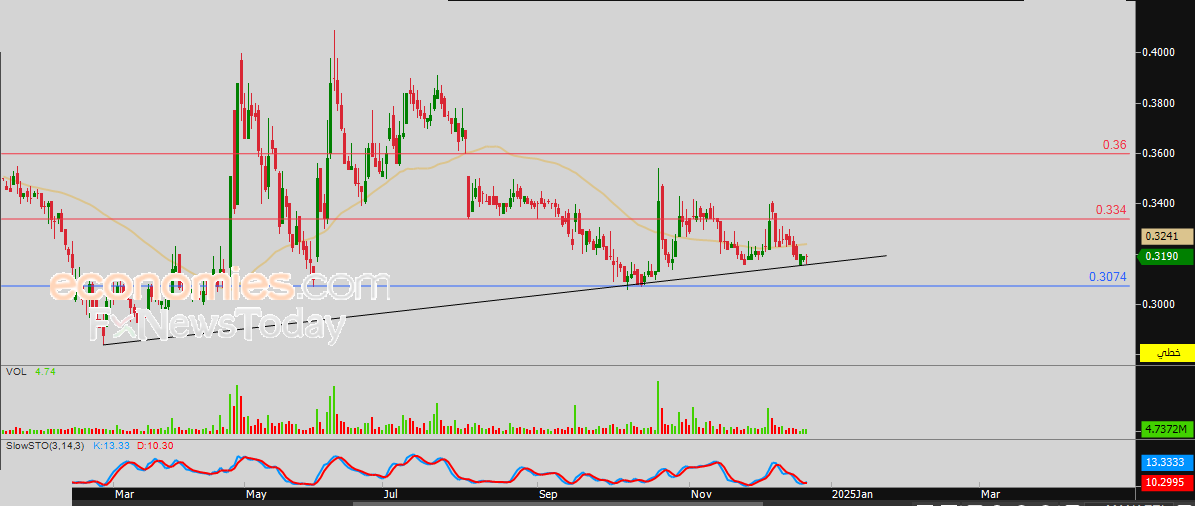Image resolution: width=1195 pixels, height=506 pixels.
Task: Click the 0.3400 price axis label
Action: pyautogui.click(x=1158, y=203)
